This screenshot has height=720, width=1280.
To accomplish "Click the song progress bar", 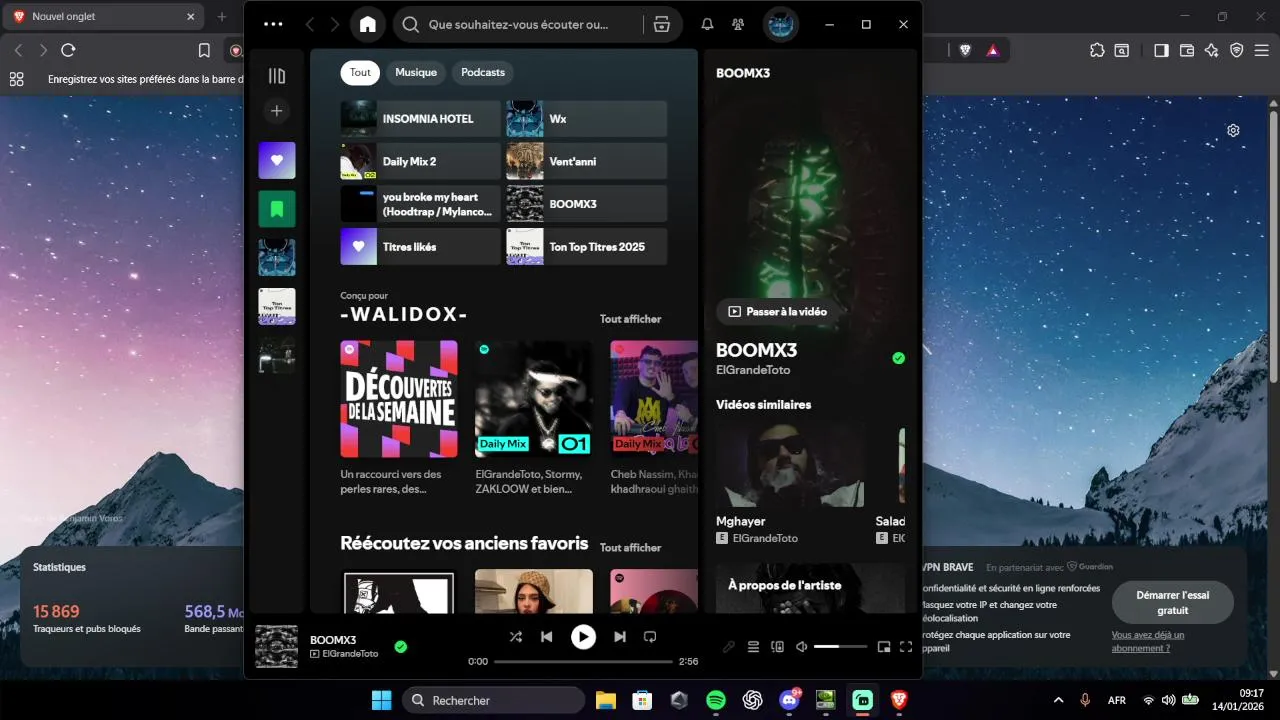I will [583, 661].
